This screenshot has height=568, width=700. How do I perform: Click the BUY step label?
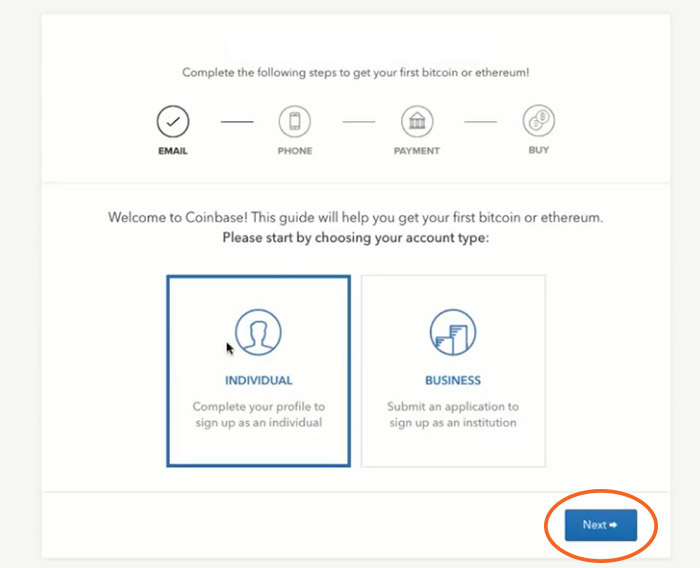coord(538,150)
